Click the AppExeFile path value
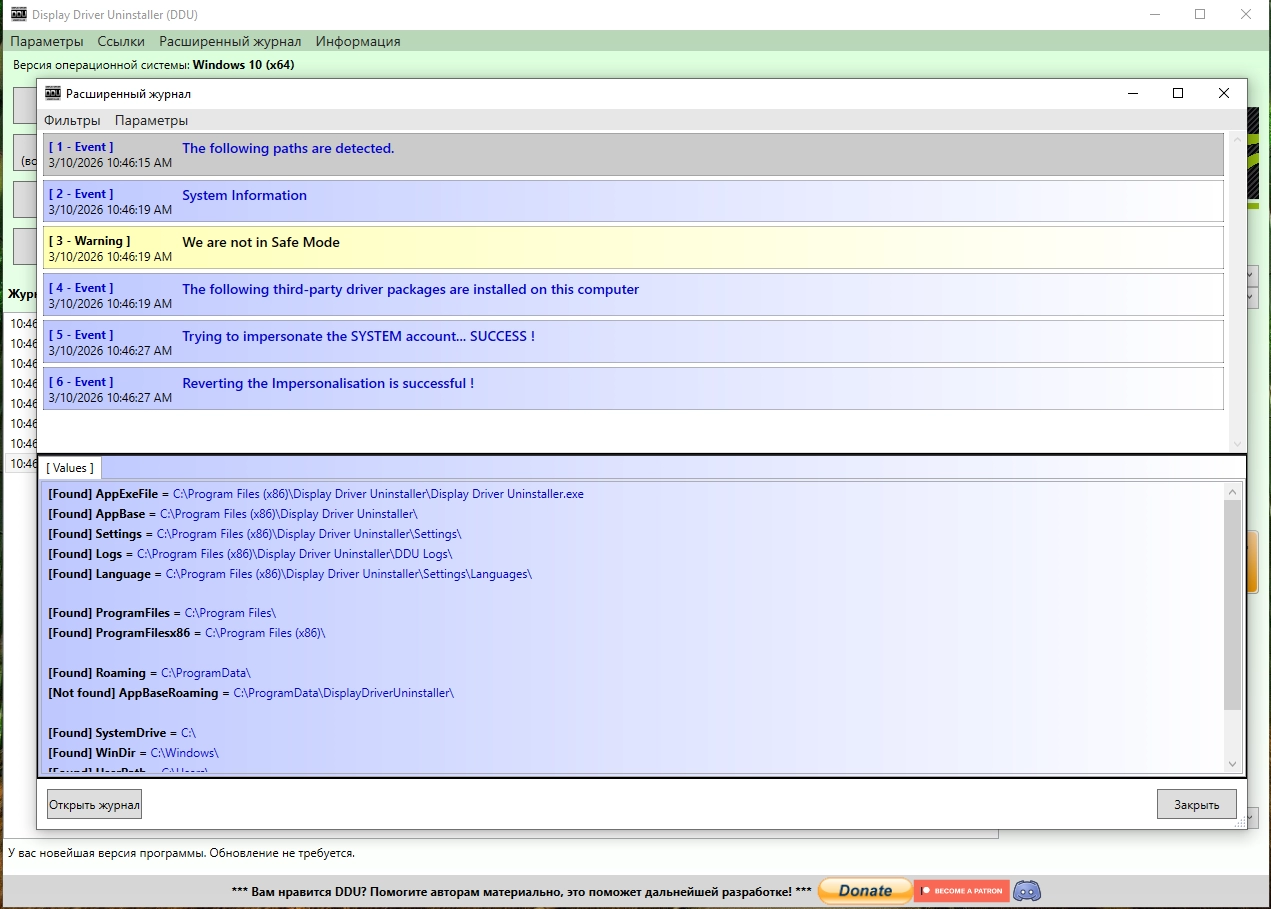The image size is (1271, 909). [378, 494]
